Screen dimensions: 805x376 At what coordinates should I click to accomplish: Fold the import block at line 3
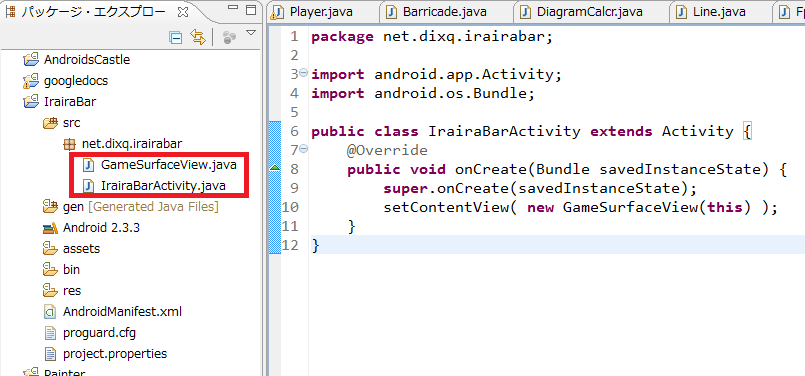[303, 74]
